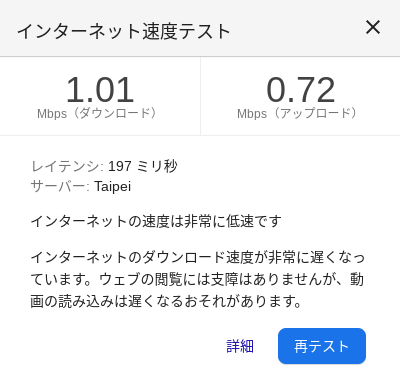The image size is (400, 374).
Task: Click the ミリ秒 unit text
Action: [x=157, y=166]
